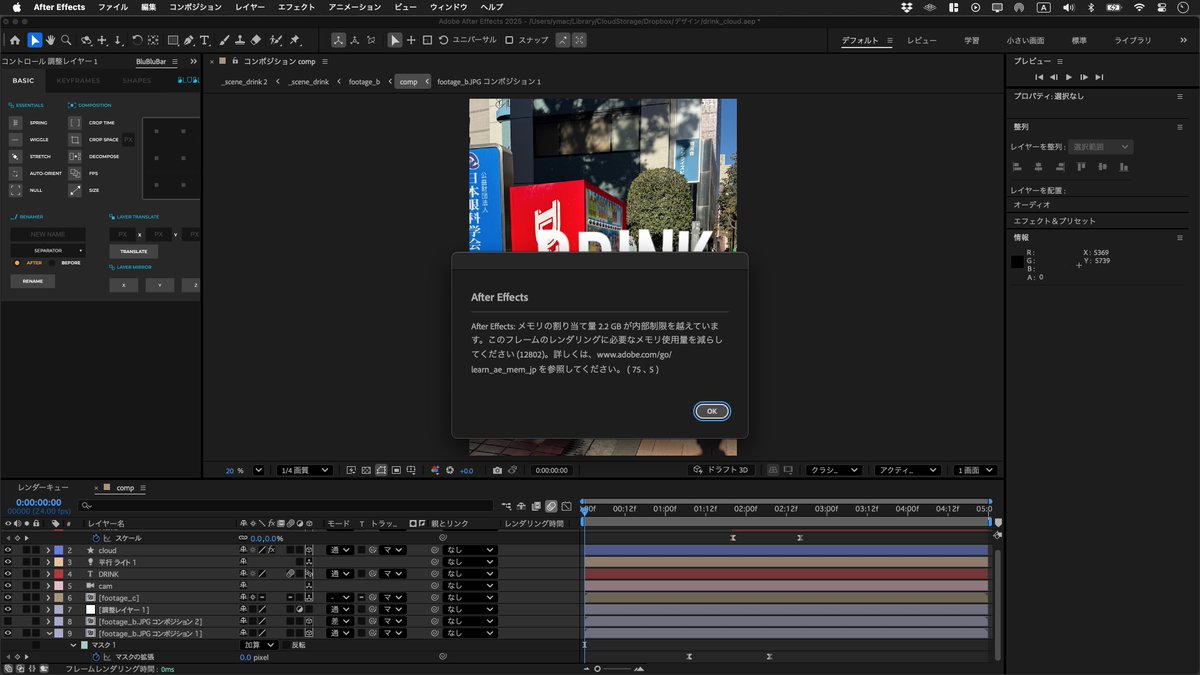Click the Play button in Preview panel
The height and width of the screenshot is (675, 1200).
[x=1069, y=77]
